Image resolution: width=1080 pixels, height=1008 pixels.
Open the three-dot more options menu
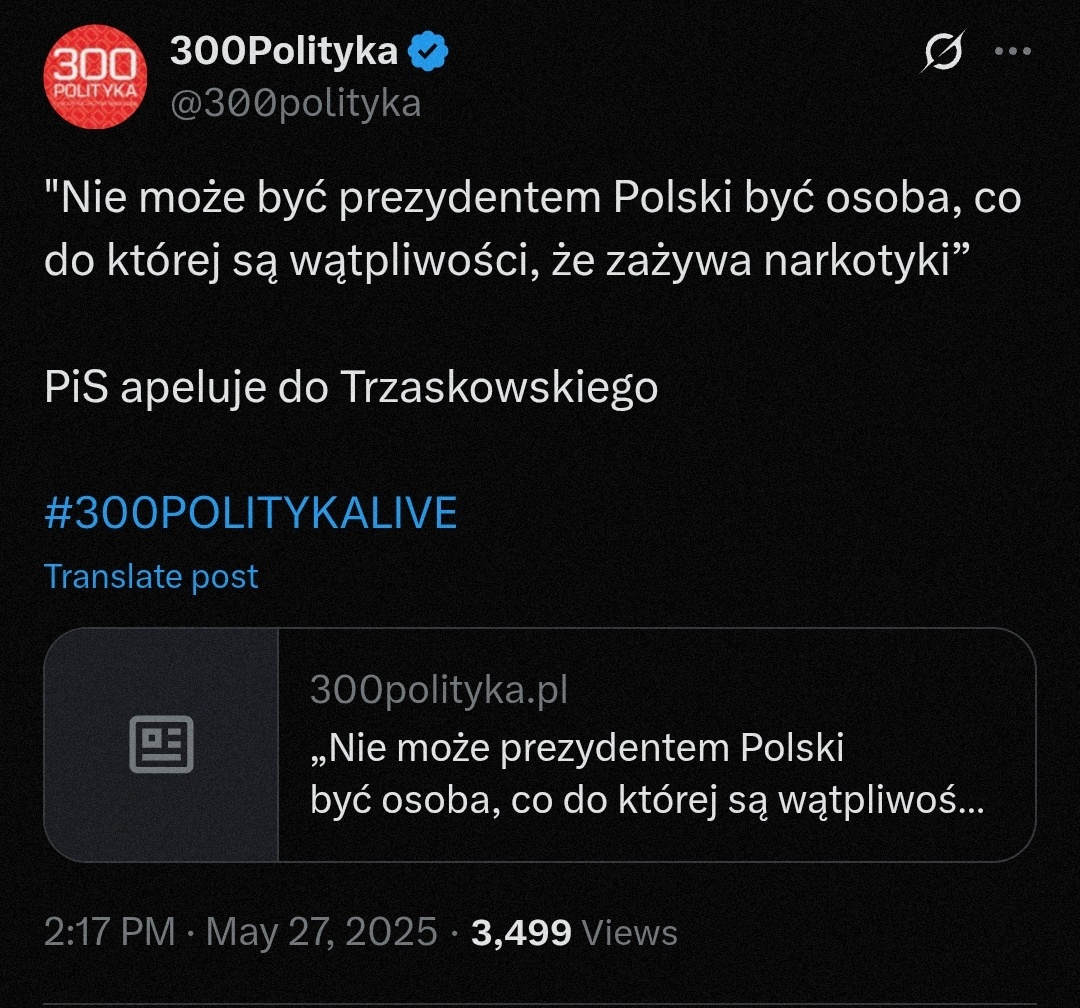(x=1012, y=52)
